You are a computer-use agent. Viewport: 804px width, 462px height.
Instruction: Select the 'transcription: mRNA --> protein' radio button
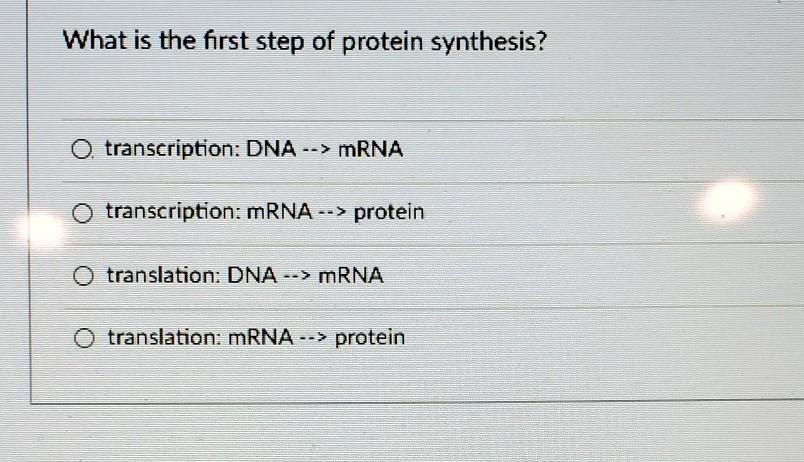click(82, 213)
